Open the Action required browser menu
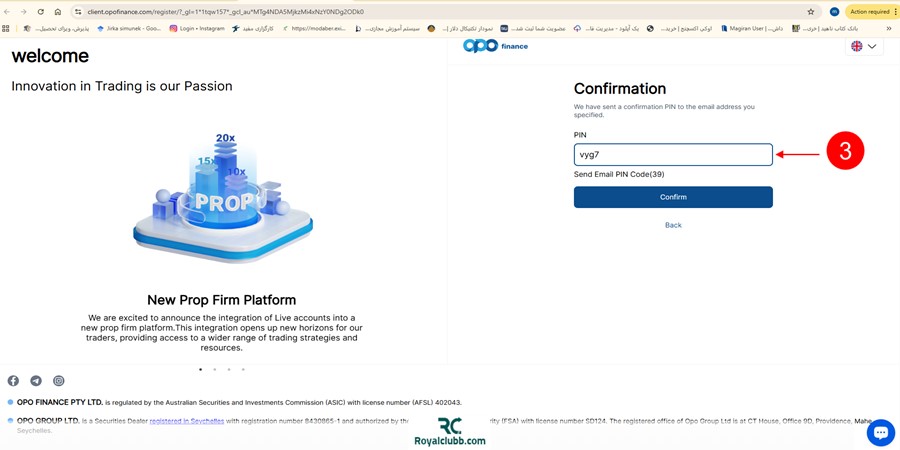The height and width of the screenshot is (450, 900). pyautogui.click(x=871, y=12)
